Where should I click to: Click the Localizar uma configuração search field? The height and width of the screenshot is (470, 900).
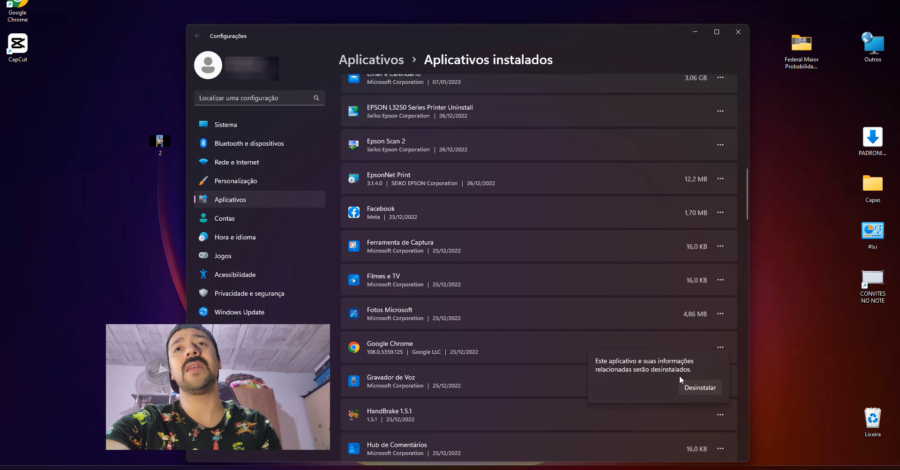(x=259, y=98)
